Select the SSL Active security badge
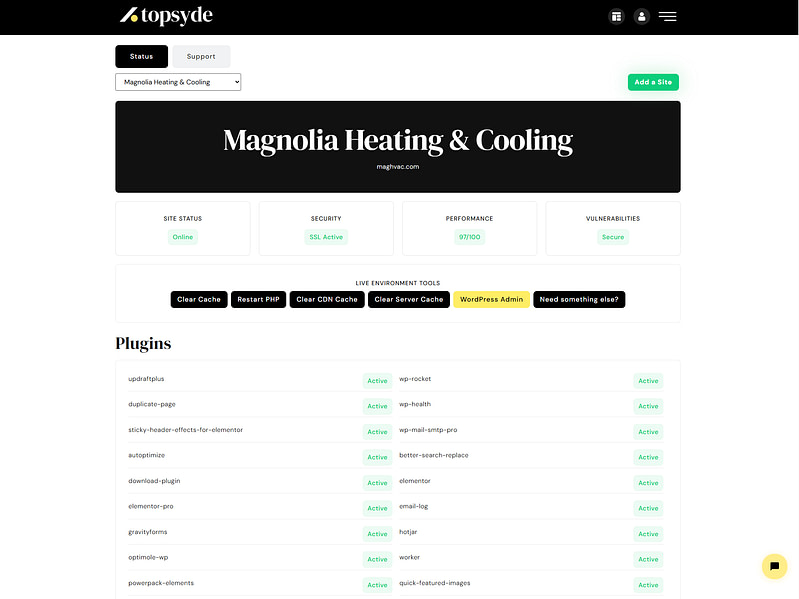The width and height of the screenshot is (799, 599). click(326, 237)
